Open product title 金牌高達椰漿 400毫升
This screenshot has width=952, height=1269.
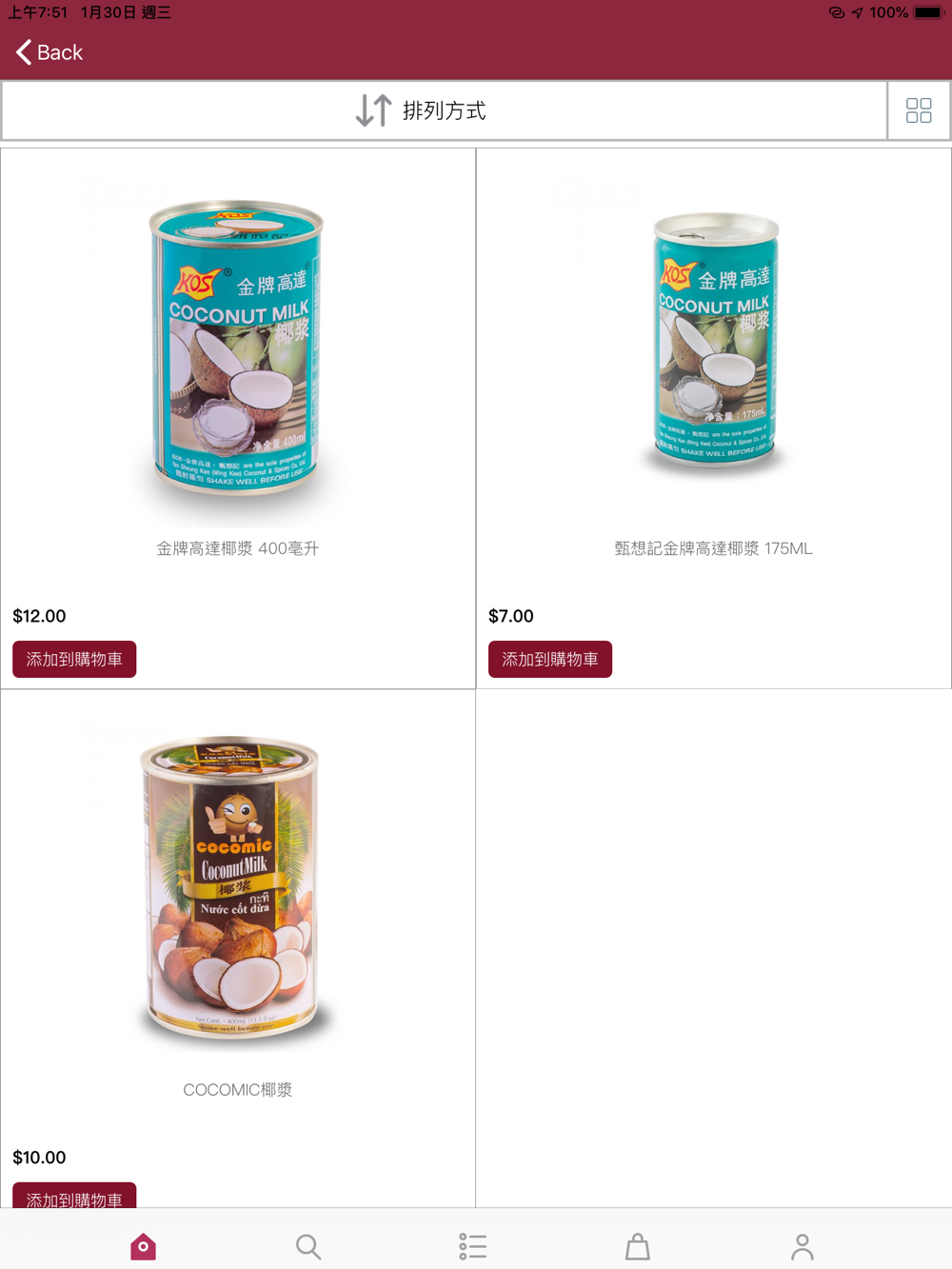(237, 548)
